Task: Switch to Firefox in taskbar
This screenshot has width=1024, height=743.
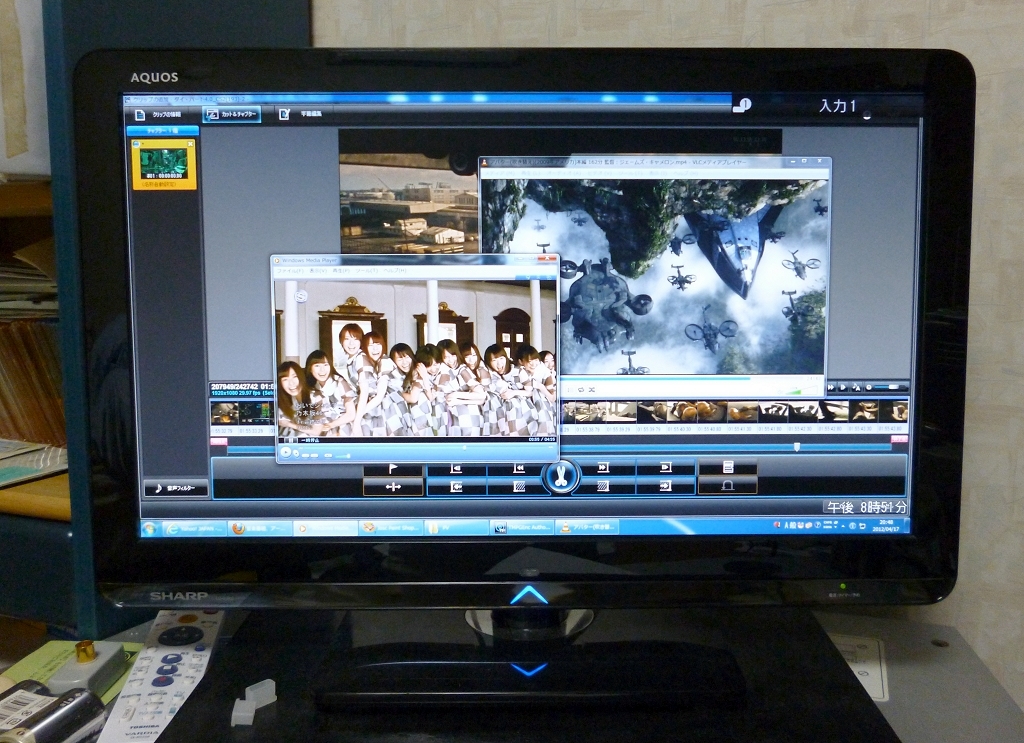Action: coord(259,528)
